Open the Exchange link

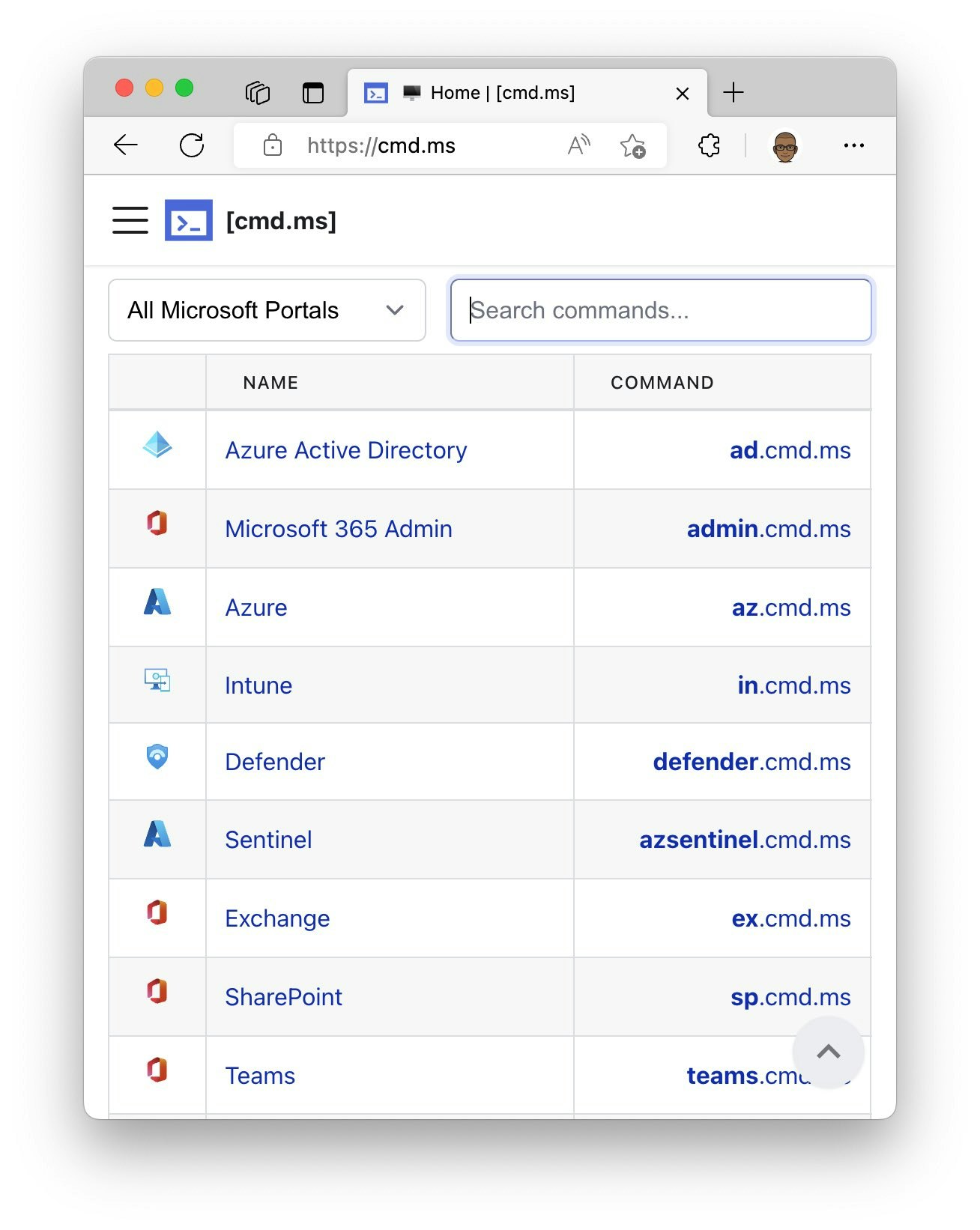(x=277, y=918)
